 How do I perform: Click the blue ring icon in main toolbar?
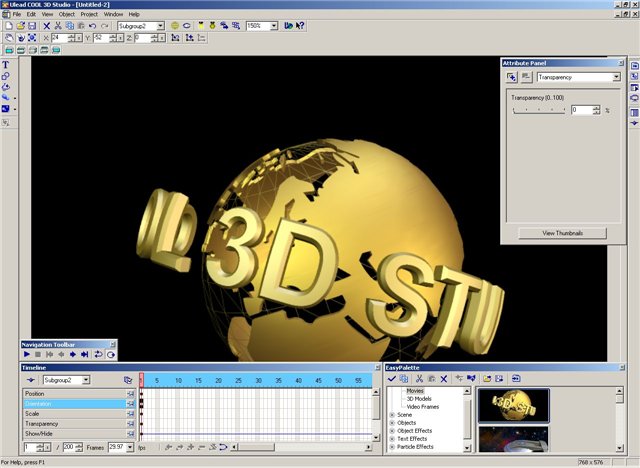coord(187,26)
